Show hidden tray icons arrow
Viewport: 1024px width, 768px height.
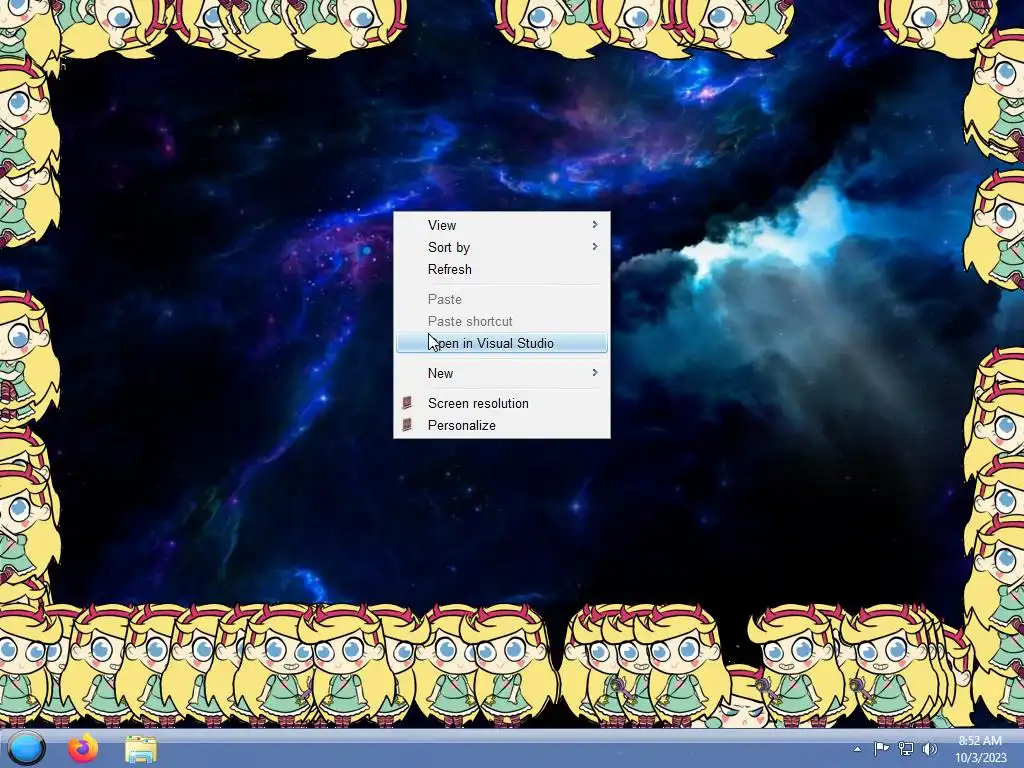pyautogui.click(x=857, y=749)
